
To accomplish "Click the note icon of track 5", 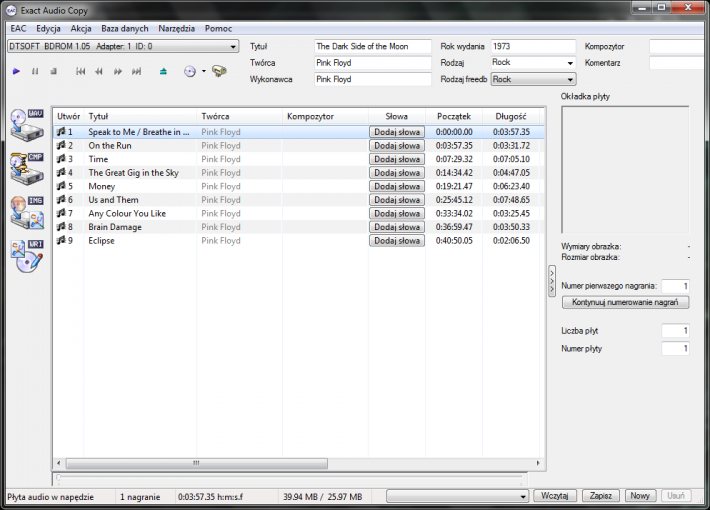I will [x=61, y=186].
